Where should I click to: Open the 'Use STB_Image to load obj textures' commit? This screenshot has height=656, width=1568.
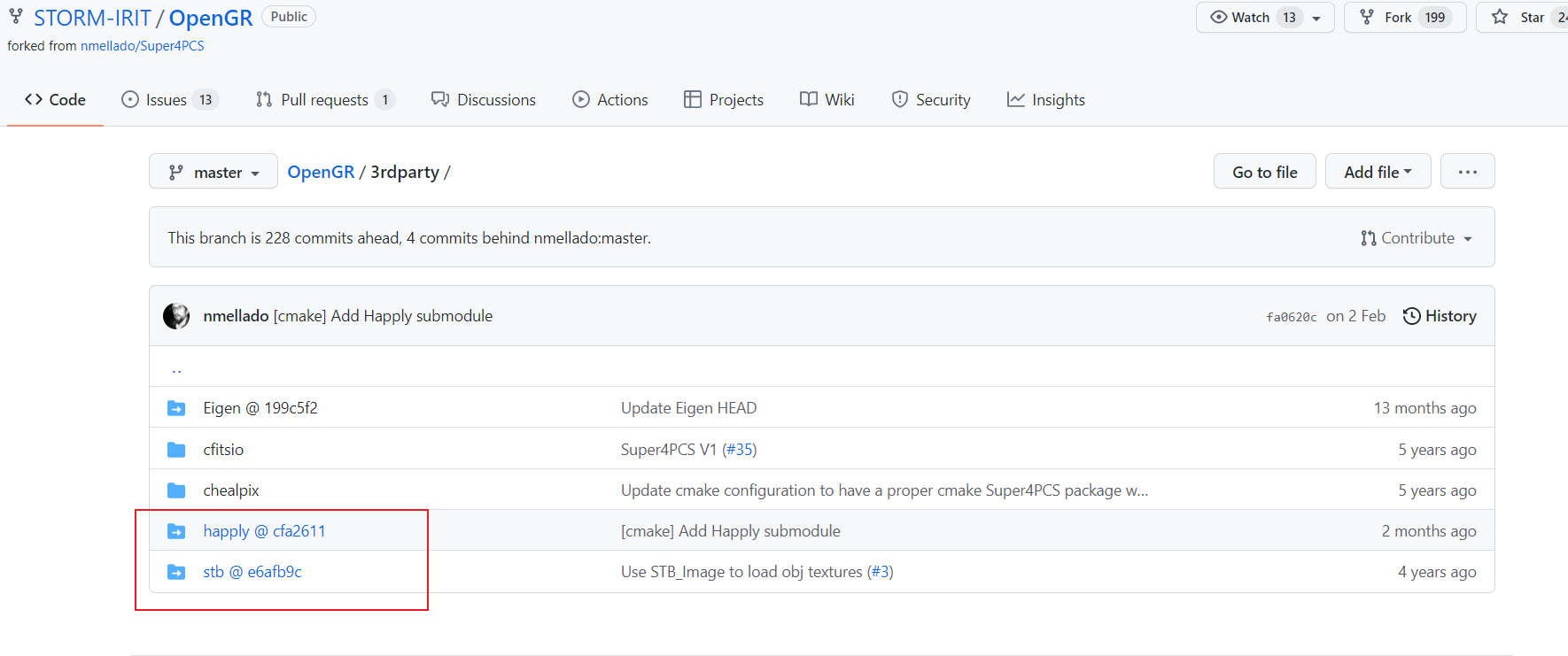(x=741, y=572)
